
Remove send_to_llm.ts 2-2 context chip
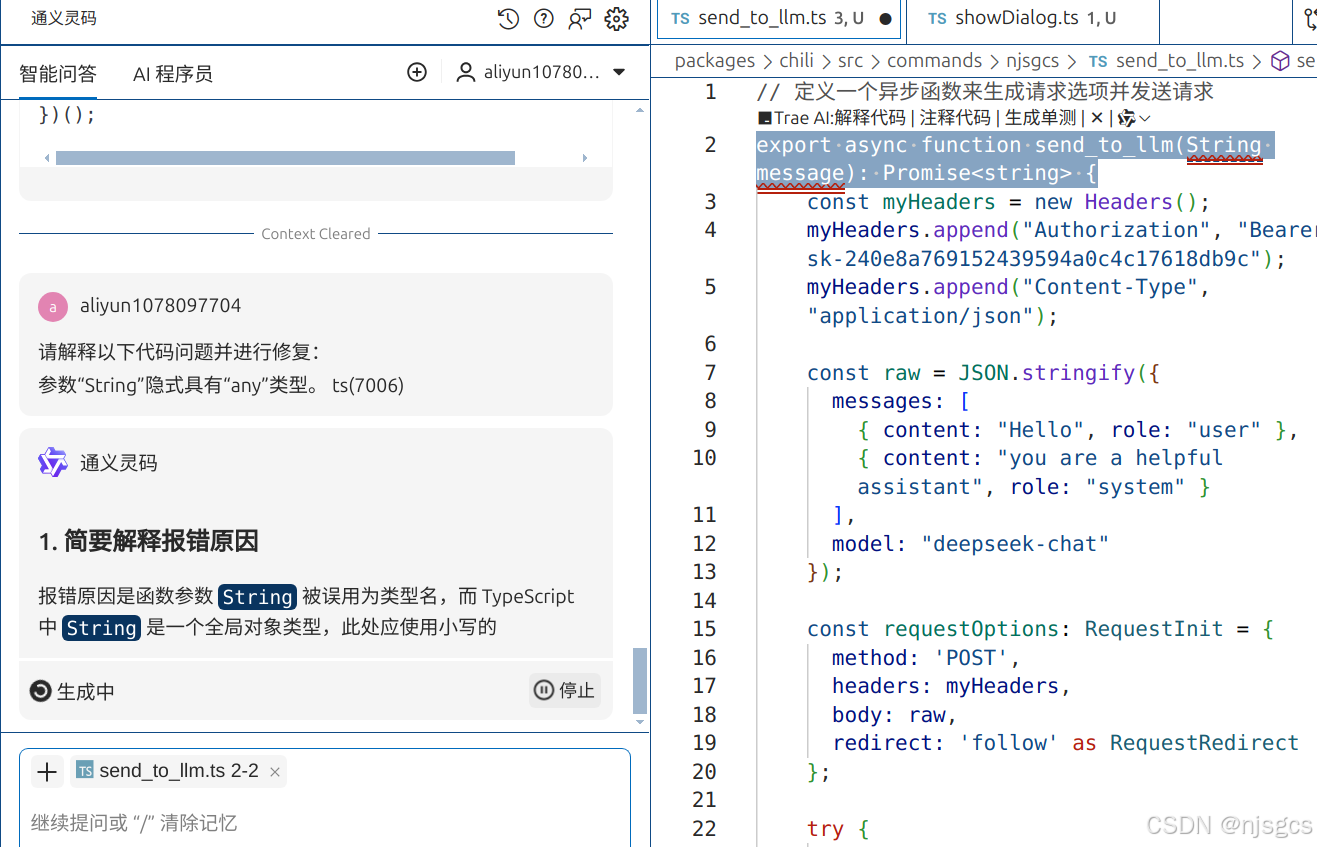pos(275,772)
